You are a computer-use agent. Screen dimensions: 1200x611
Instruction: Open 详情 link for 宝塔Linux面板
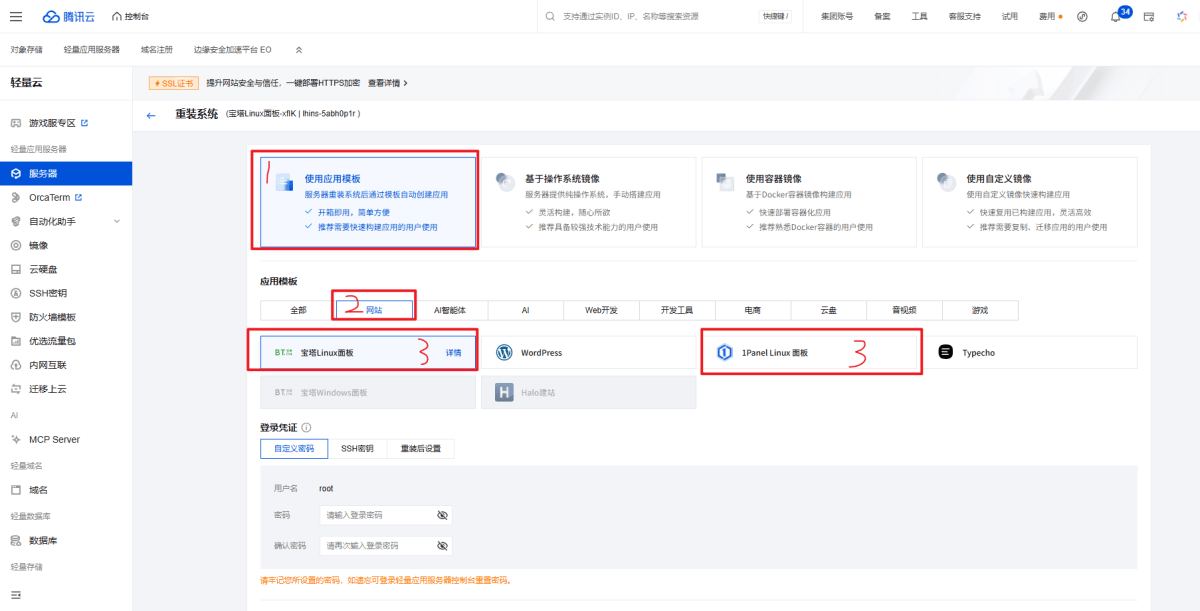[x=453, y=353]
